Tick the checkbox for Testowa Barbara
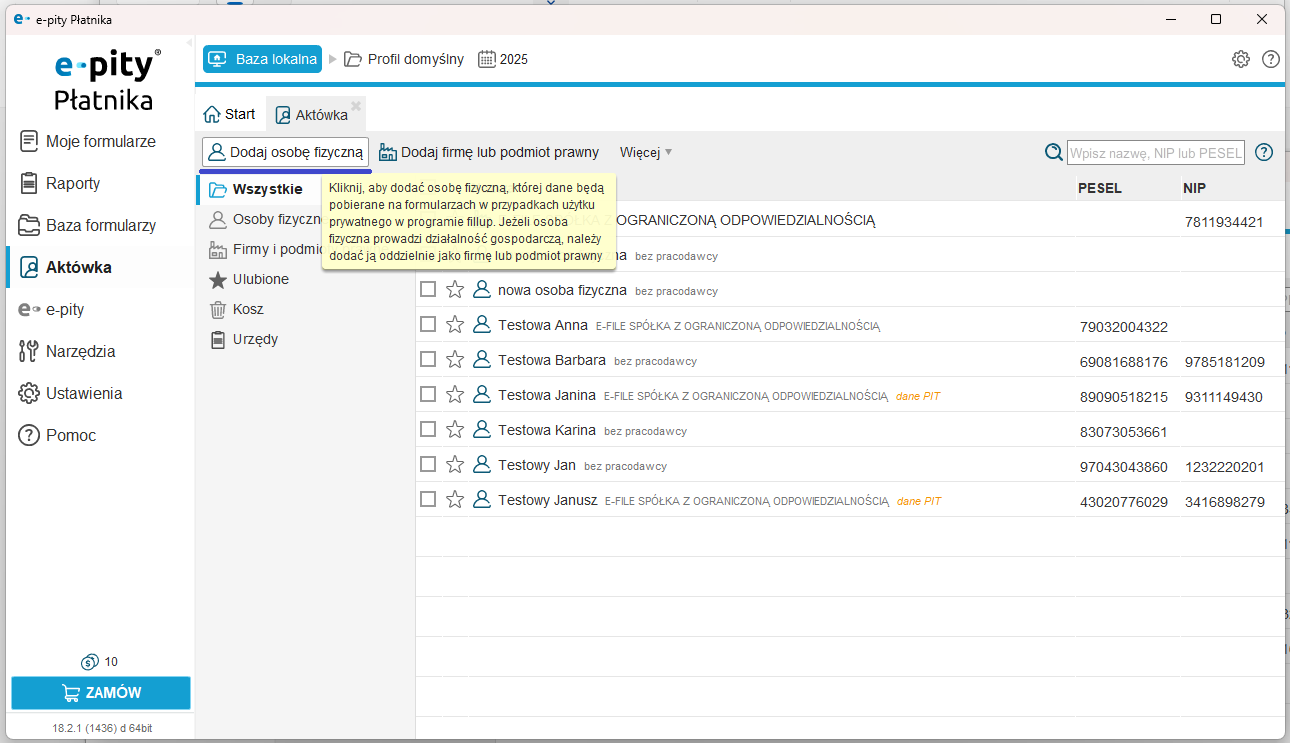Viewport: 1290px width, 743px height. click(428, 360)
